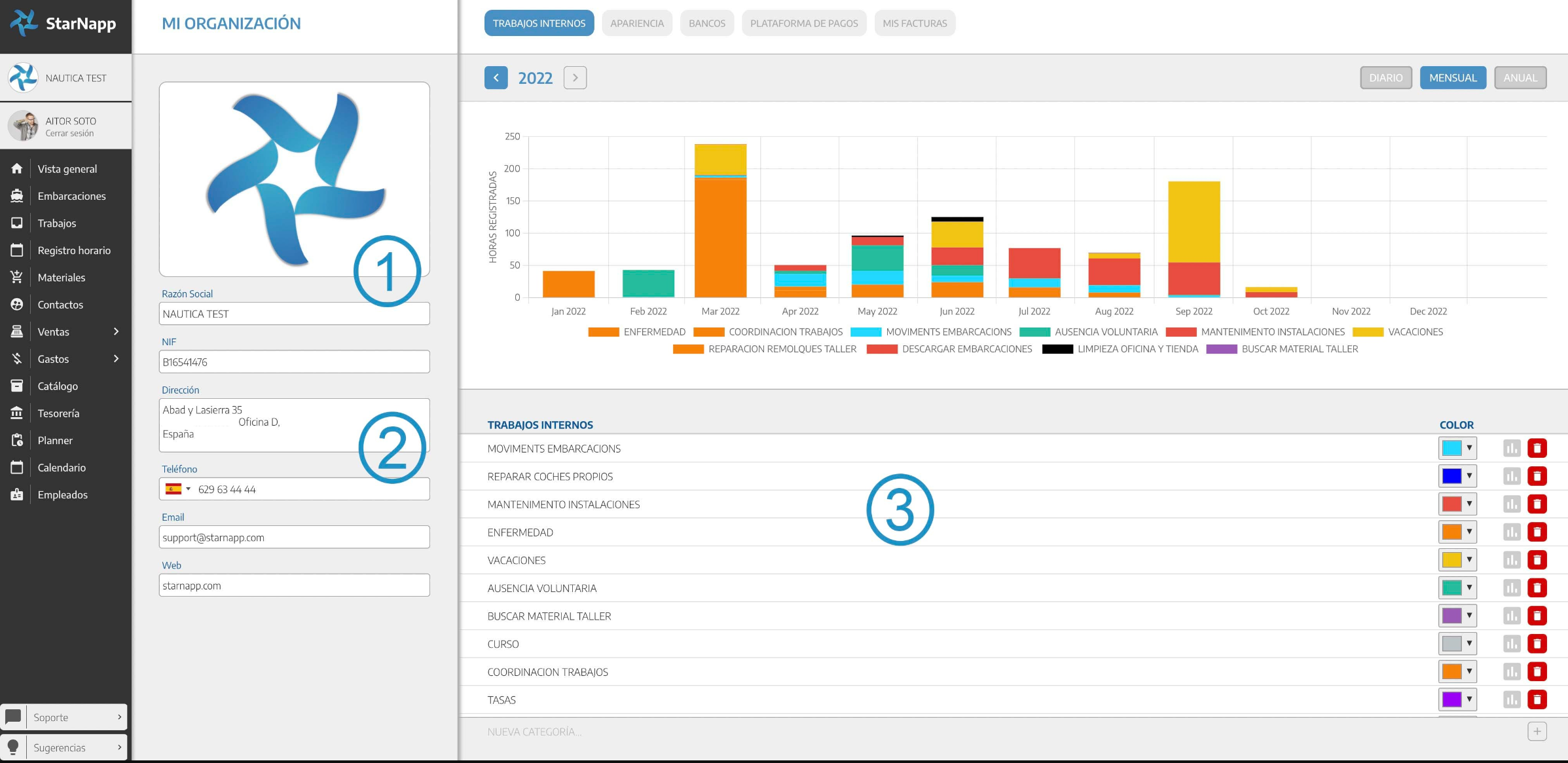Open the Planner clipboard icon
Image resolution: width=1568 pixels, height=763 pixels.
(x=17, y=440)
